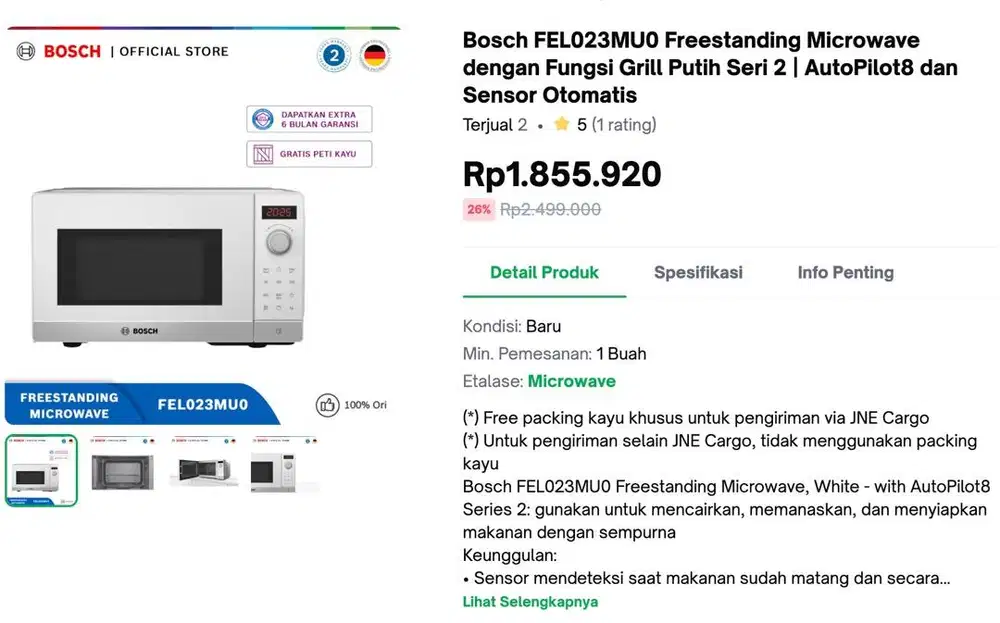The width and height of the screenshot is (1000, 623).
Task: Click the shield icon on the garansi badge
Action: (261, 118)
